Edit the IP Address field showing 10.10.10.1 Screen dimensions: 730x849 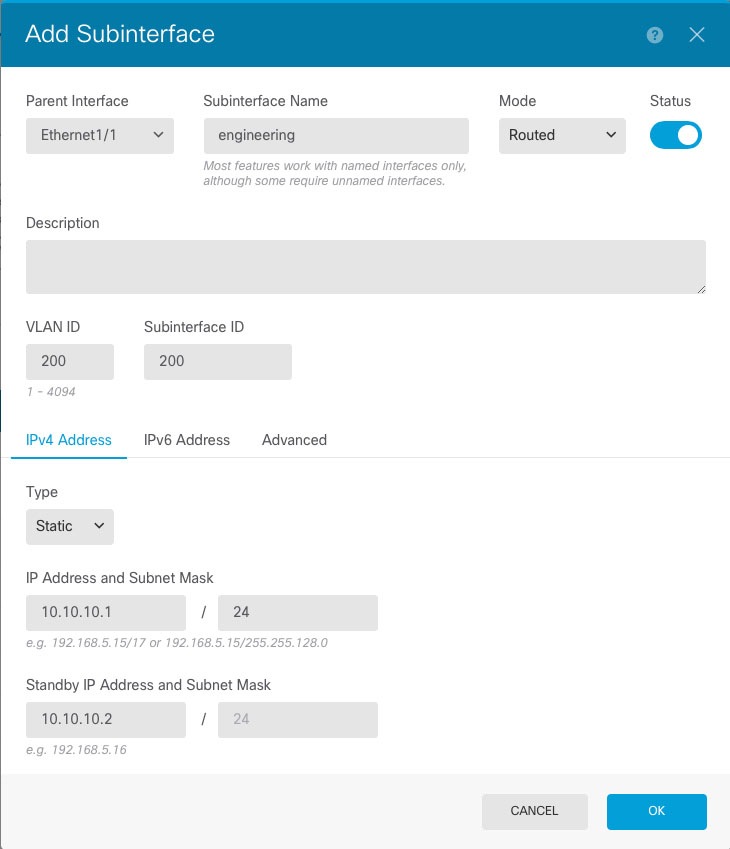(105, 612)
